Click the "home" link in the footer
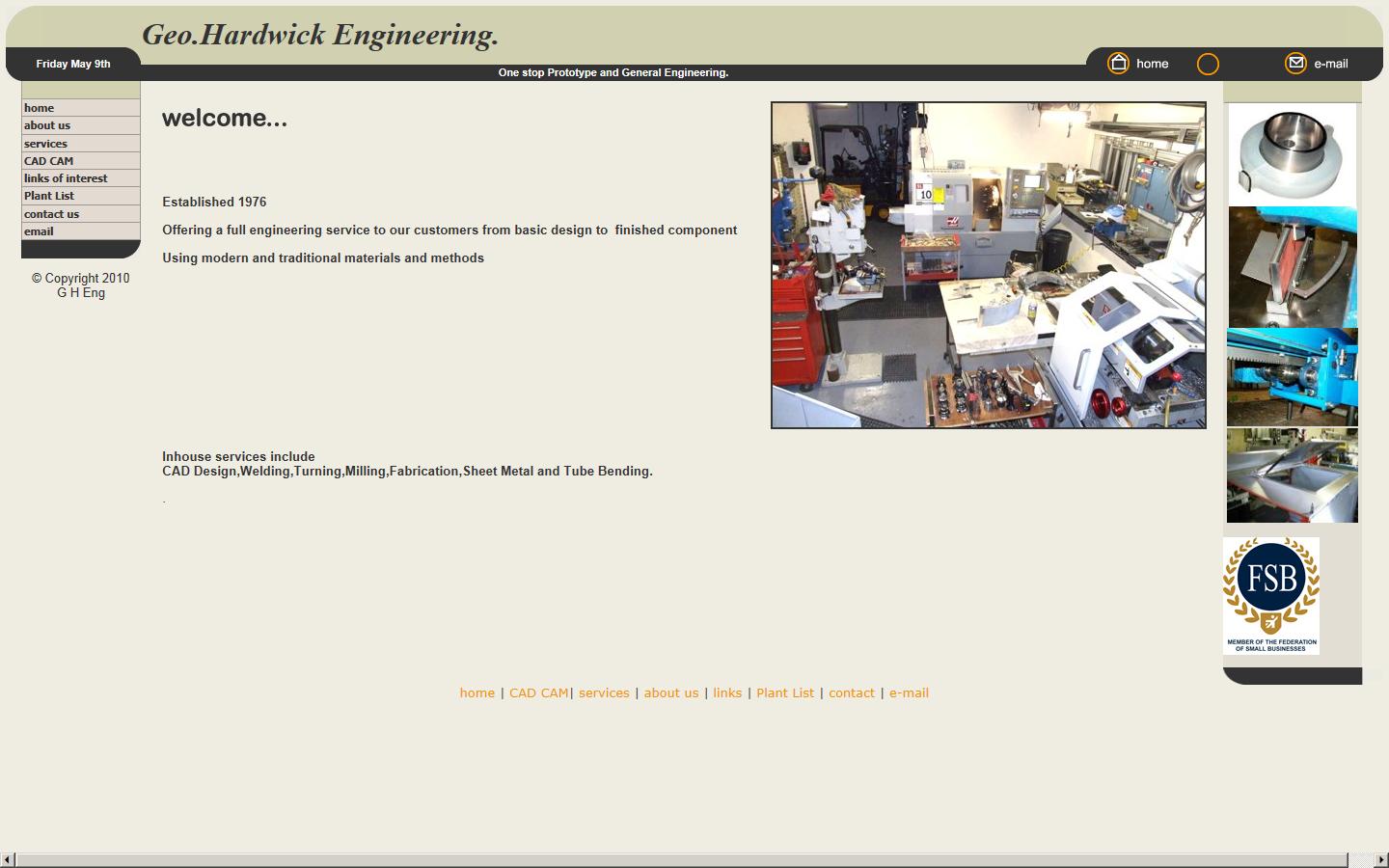Screen dimensions: 1389x868 [x=477, y=692]
